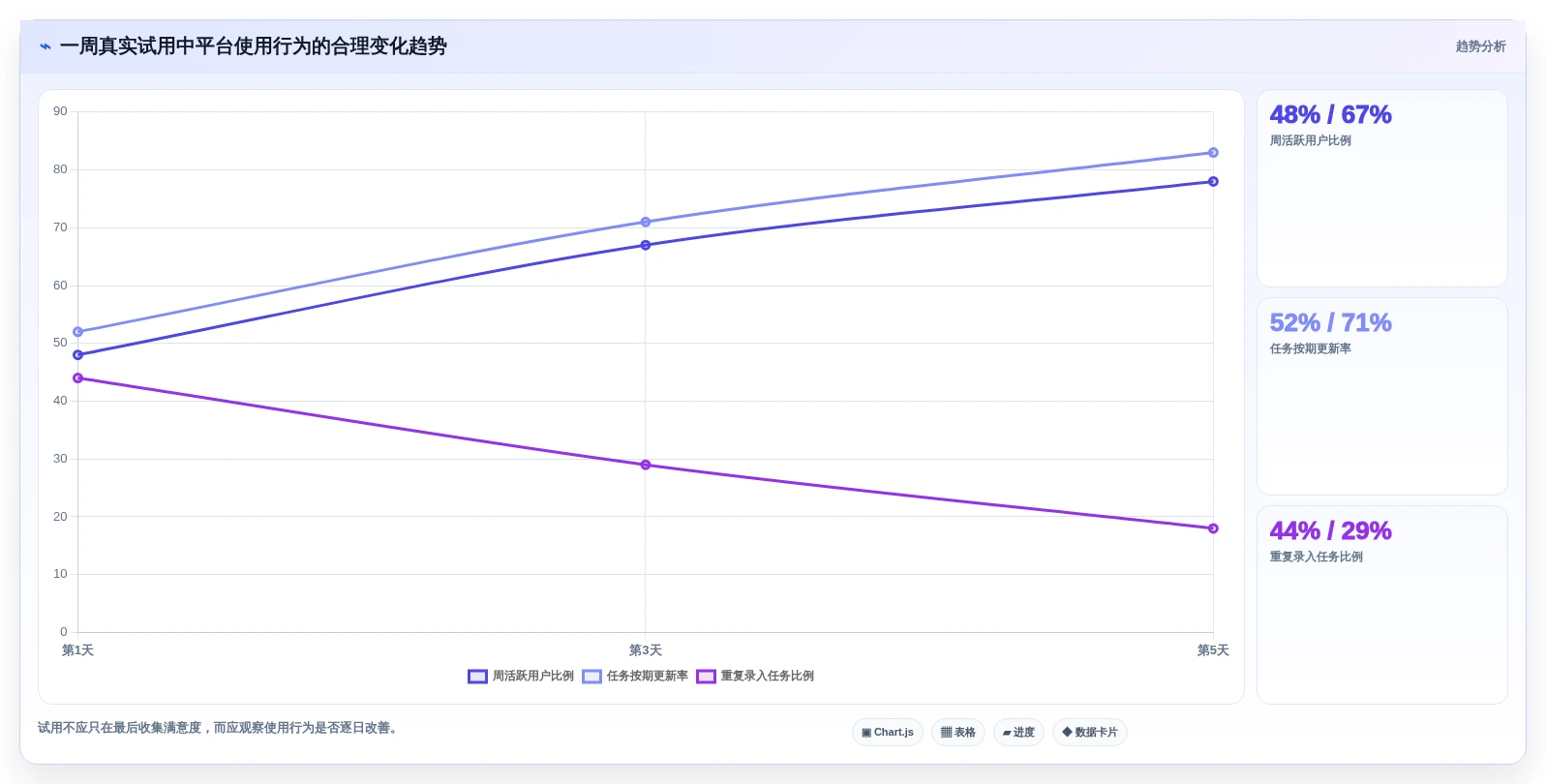Click the 任务按期更新率 point at 第5天
Screen dimensions: 1546x784
[x=1213, y=153]
